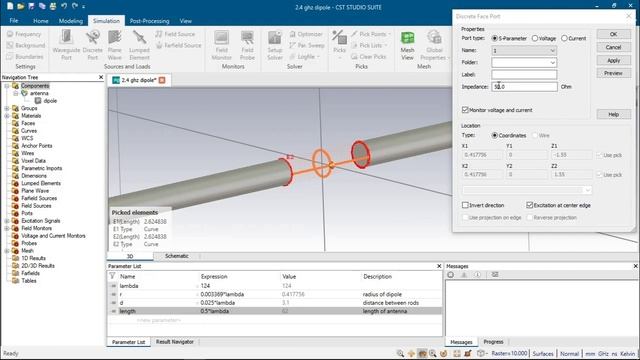Viewport: 640px width, 360px height.
Task: Open the Par. Sweep tool
Action: tap(307, 45)
